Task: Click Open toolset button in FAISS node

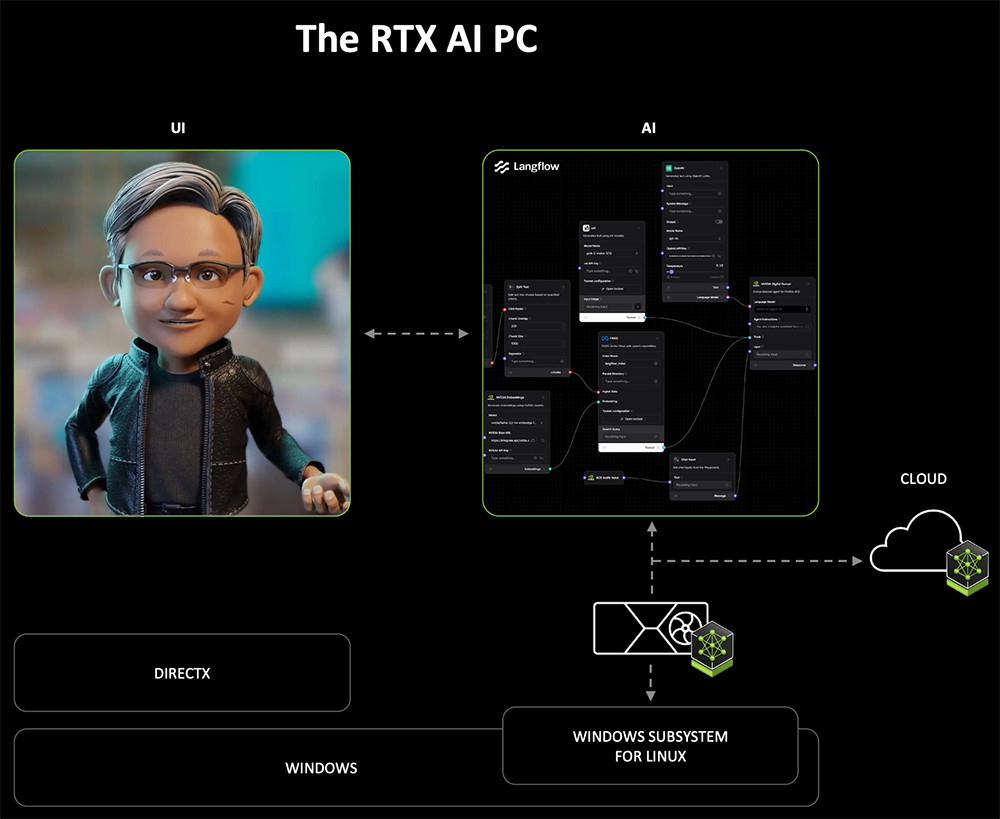Action: coord(629,418)
